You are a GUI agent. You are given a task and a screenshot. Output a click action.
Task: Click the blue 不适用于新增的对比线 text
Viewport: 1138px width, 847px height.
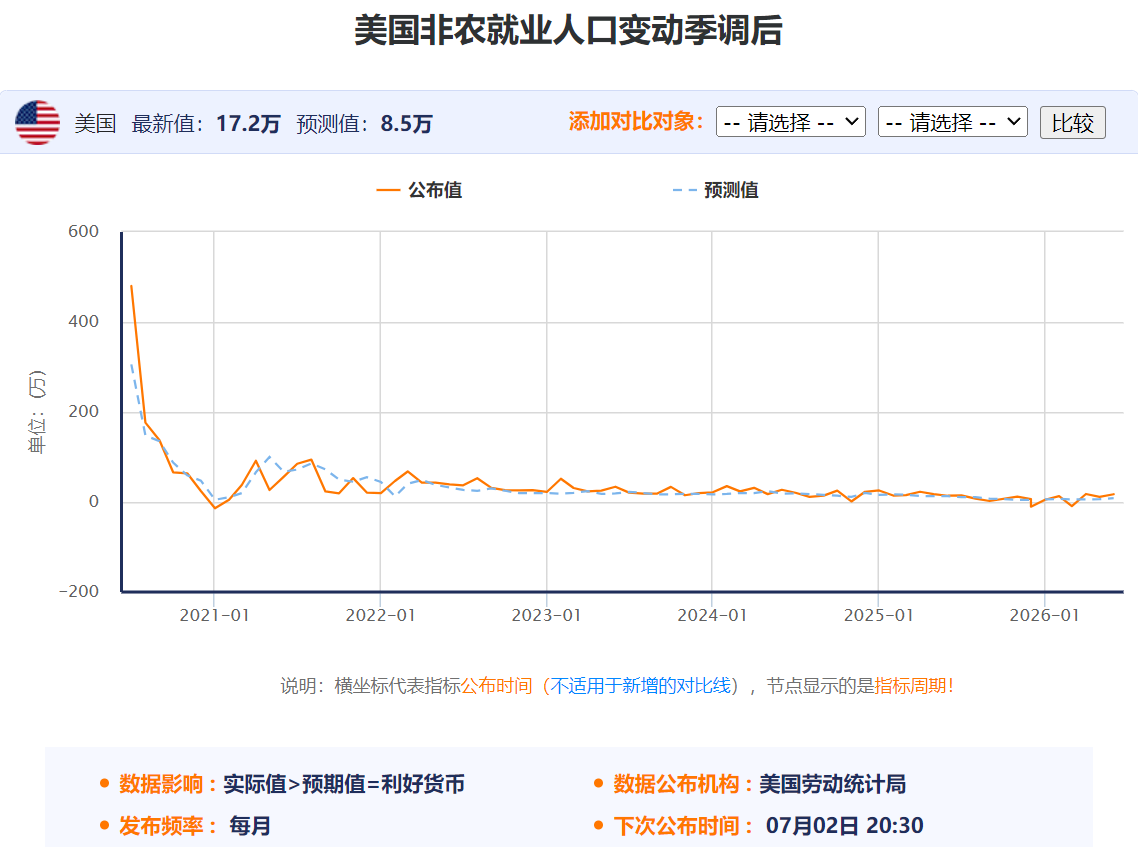(639, 686)
